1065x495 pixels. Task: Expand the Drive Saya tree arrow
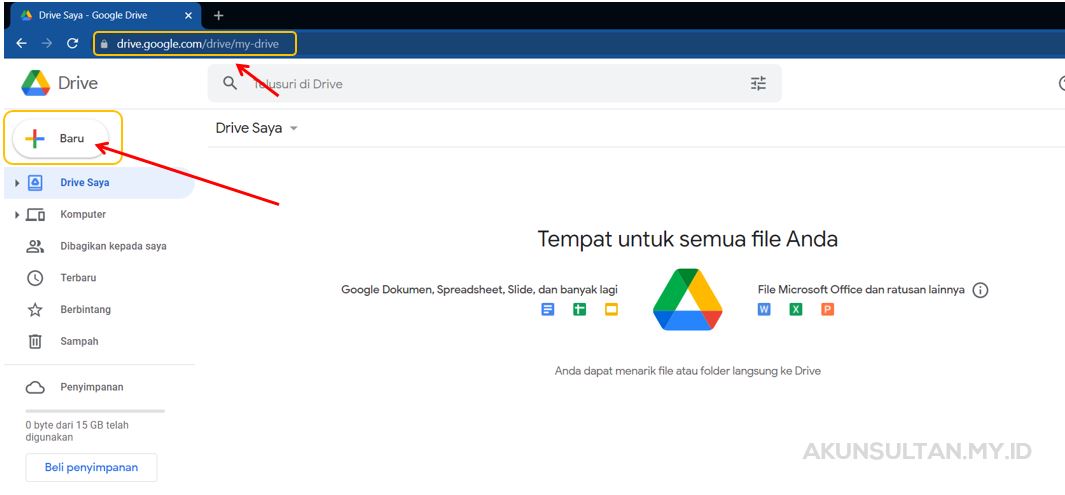17,183
